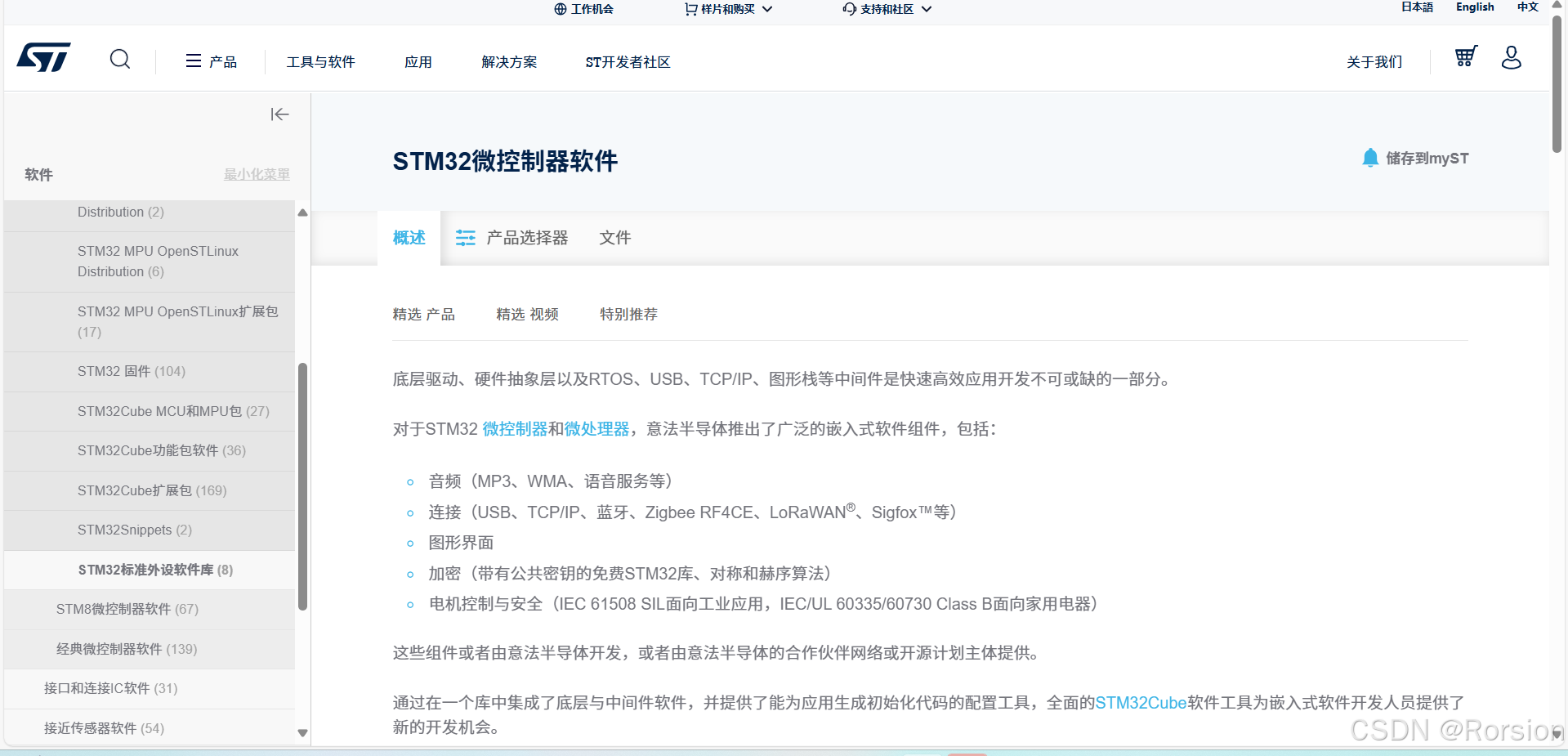The width and height of the screenshot is (1568, 756).
Task: Follow the STM32Cube link in paragraph
Action: click(x=1141, y=703)
